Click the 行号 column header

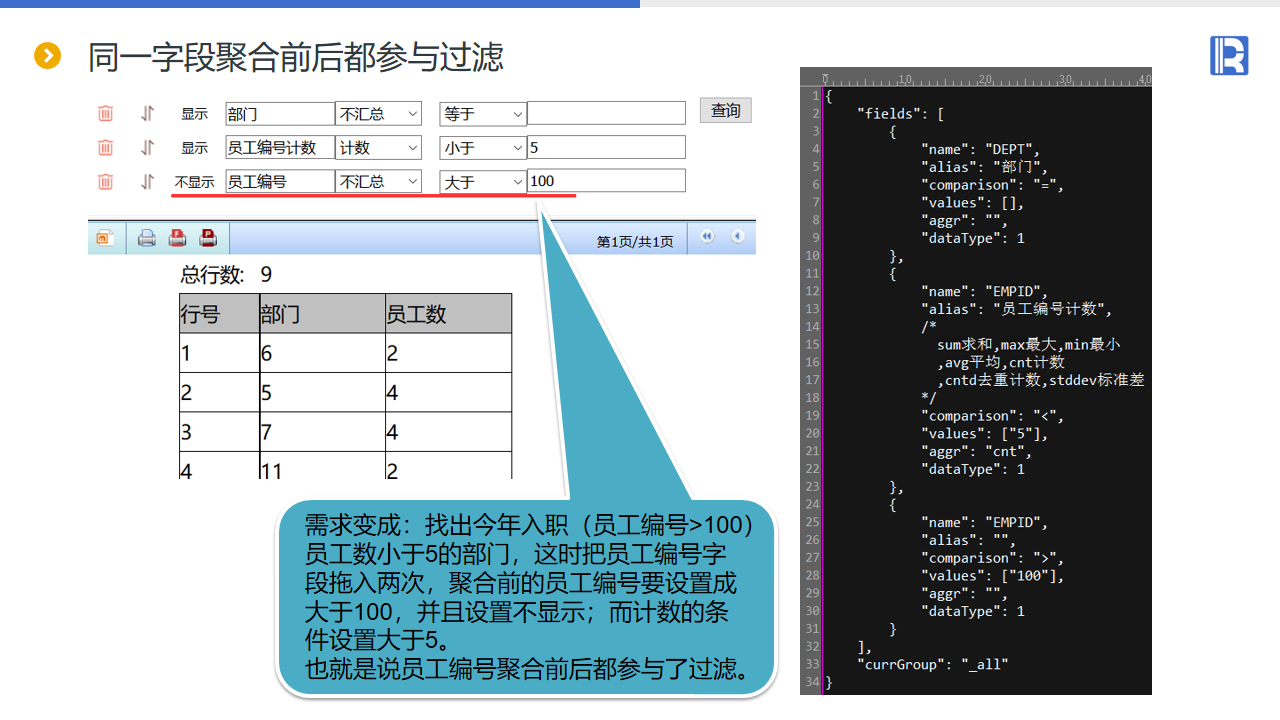pyautogui.click(x=219, y=314)
